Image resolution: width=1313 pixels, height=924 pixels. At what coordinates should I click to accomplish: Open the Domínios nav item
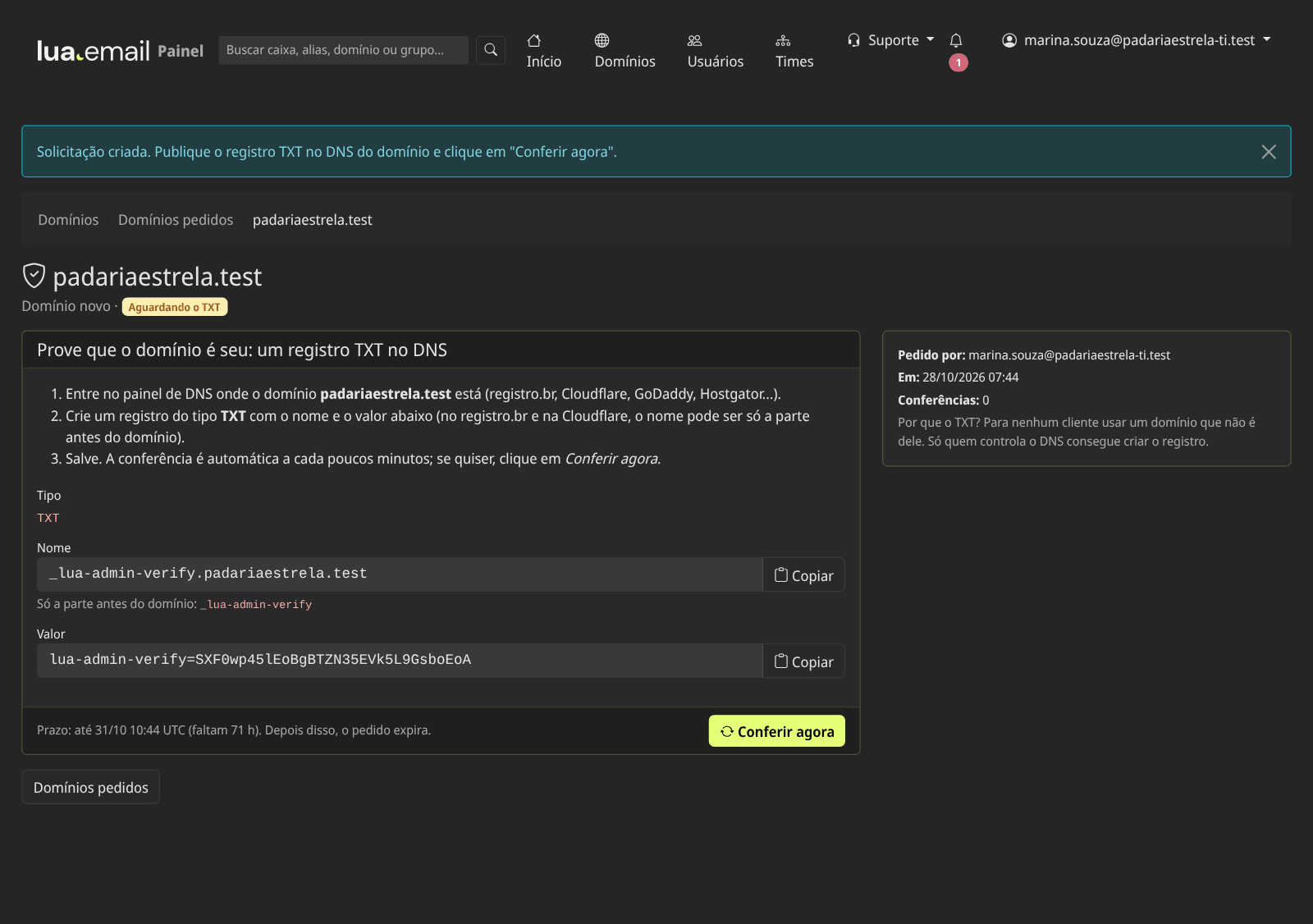[624, 51]
